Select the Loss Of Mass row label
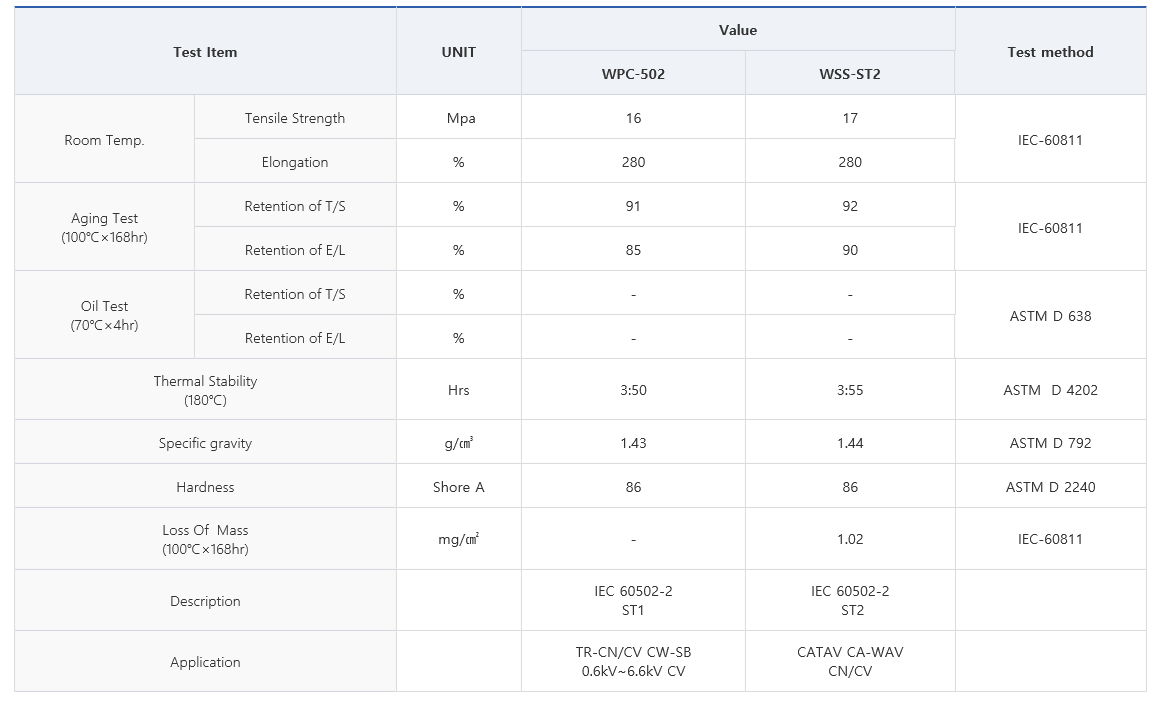This screenshot has width=1166, height=711. point(205,539)
